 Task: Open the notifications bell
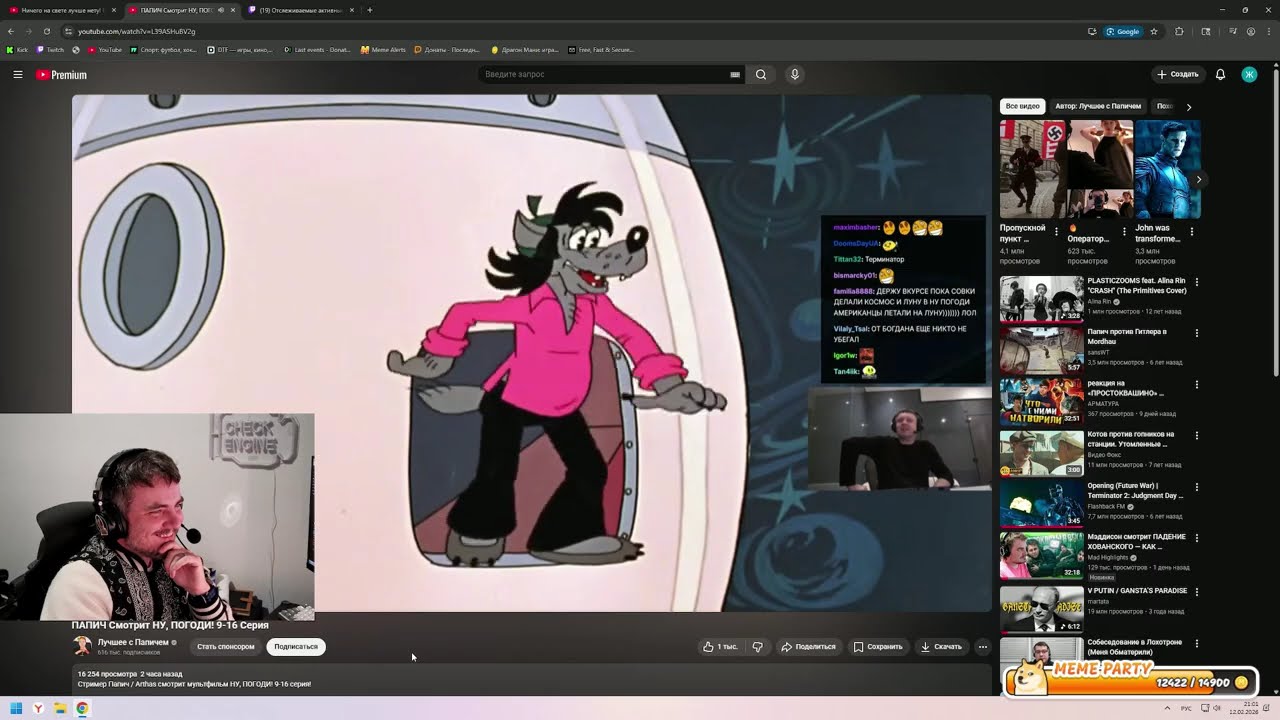coord(1220,74)
